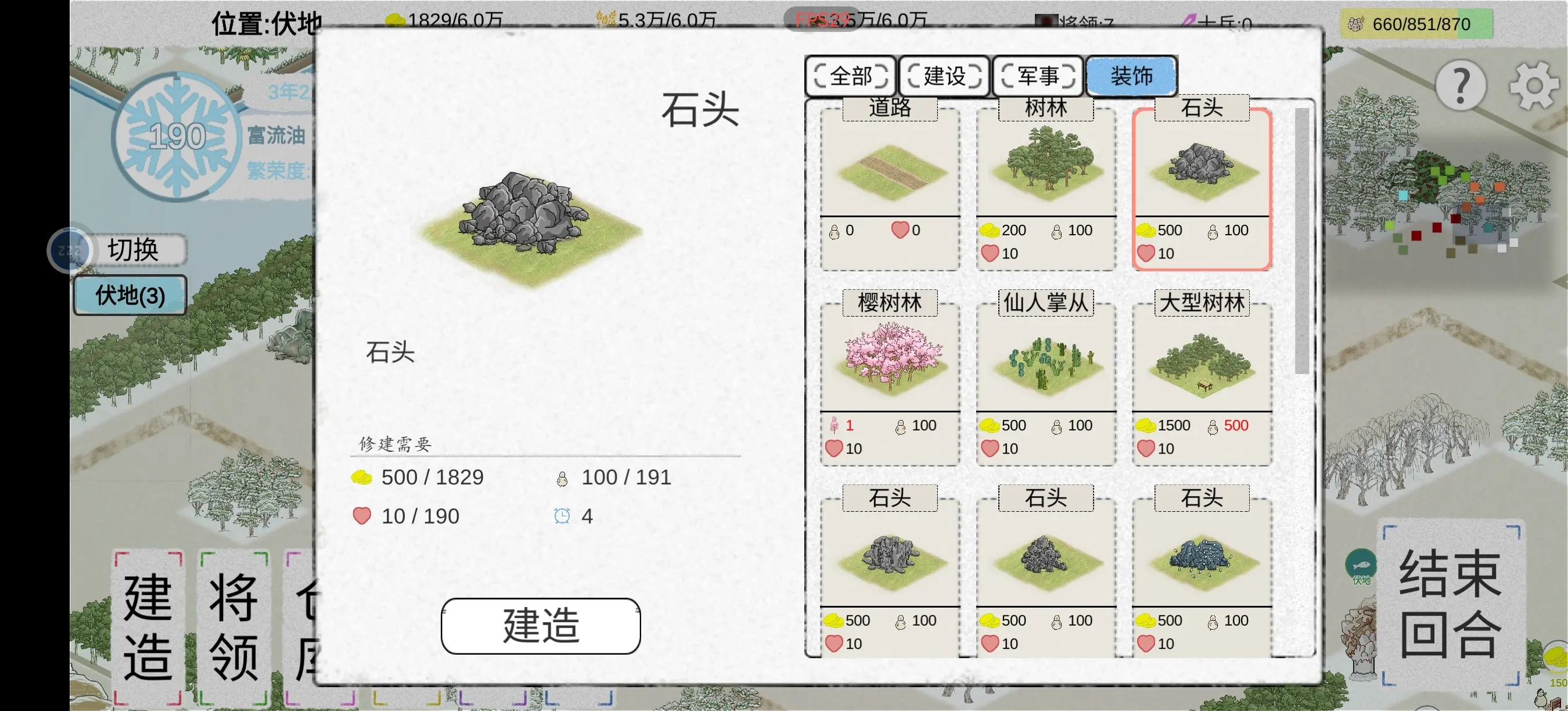Switch to the 全部 tab
This screenshot has width=1568, height=711.
click(850, 76)
